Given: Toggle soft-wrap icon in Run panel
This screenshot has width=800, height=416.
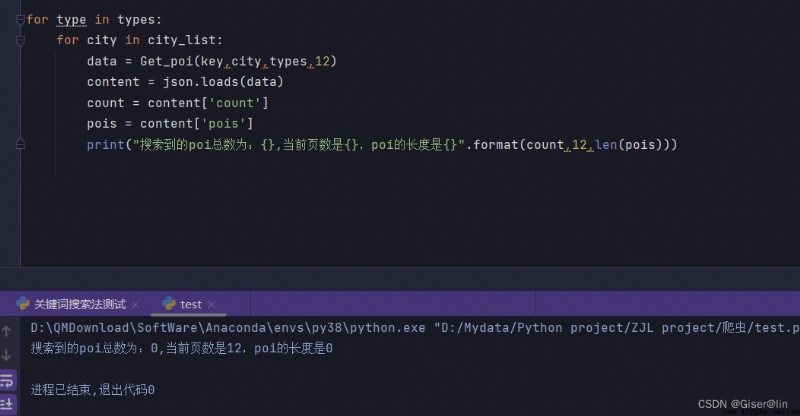Looking at the screenshot, I should point(7,380).
